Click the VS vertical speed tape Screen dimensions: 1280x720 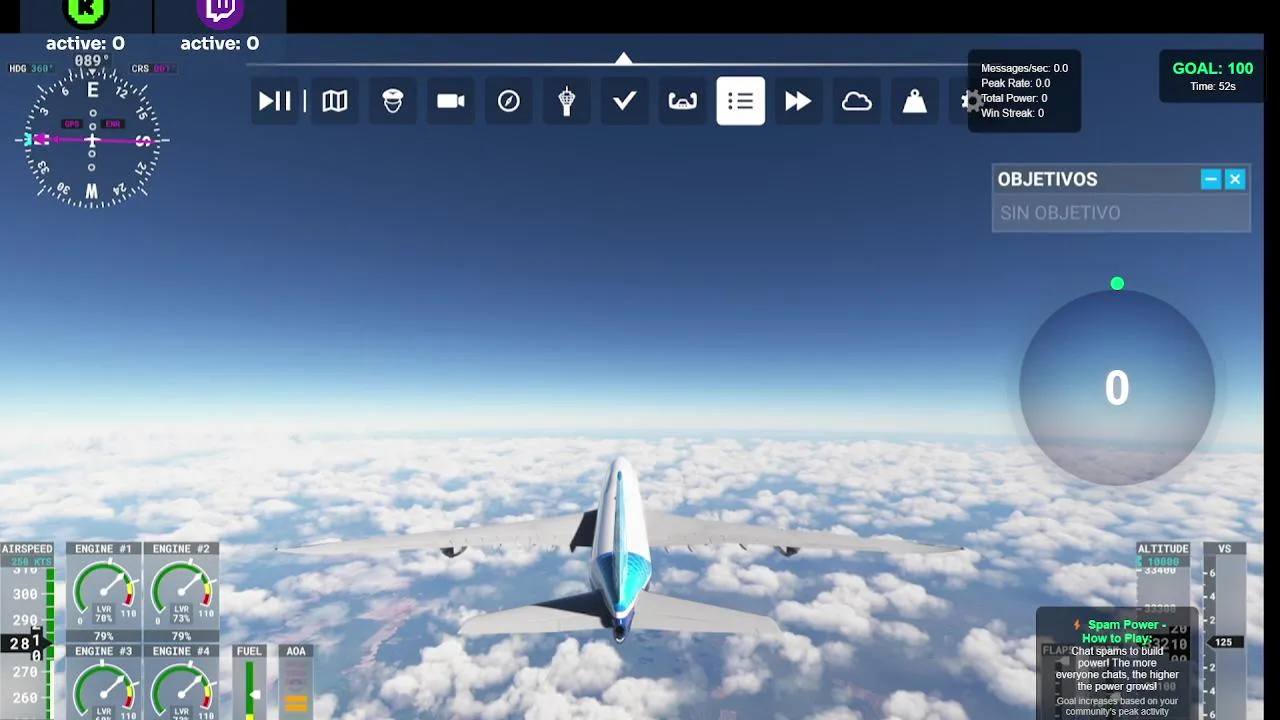pos(1224,630)
